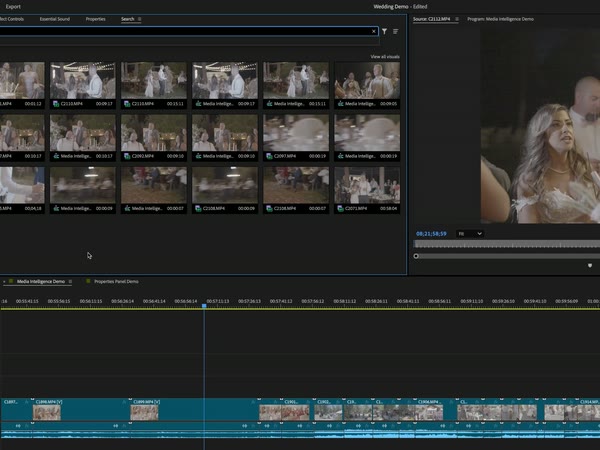Select the C1902 timeline clip
The image size is (600, 450).
tap(329, 410)
